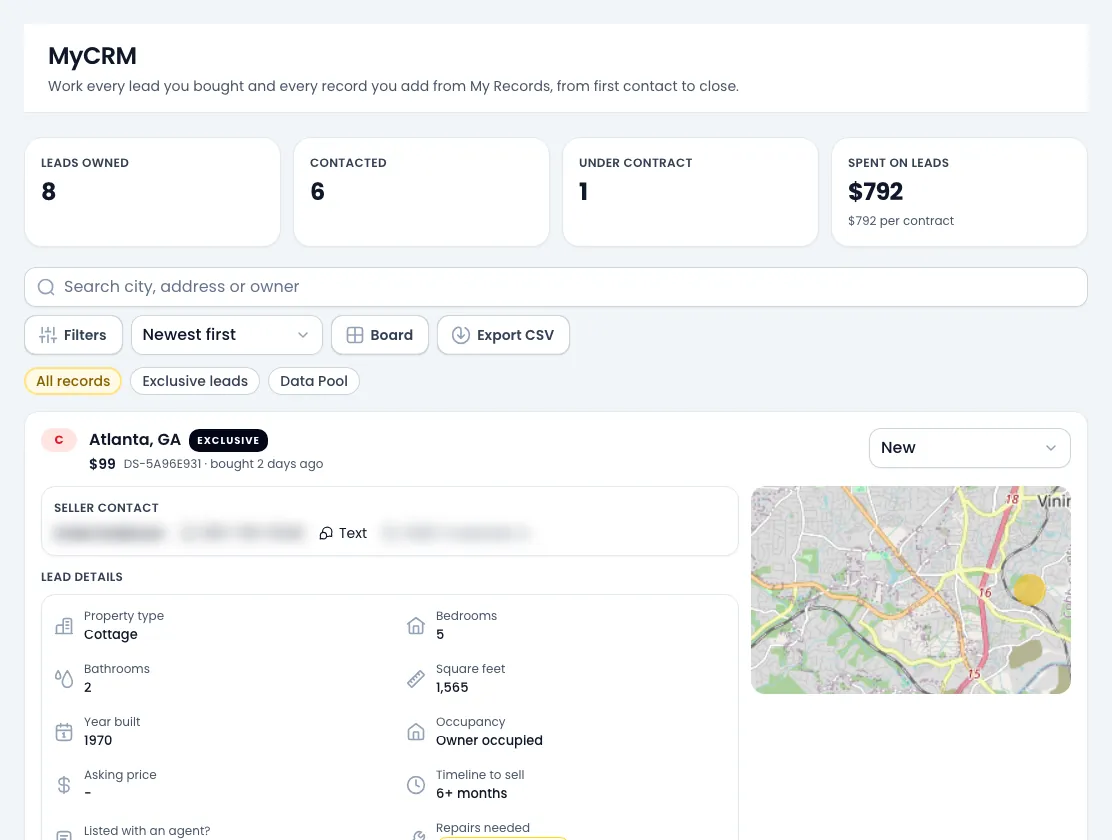The height and width of the screenshot is (840, 1112).
Task: Click the '6+ months' timeline value
Action: coord(472,793)
